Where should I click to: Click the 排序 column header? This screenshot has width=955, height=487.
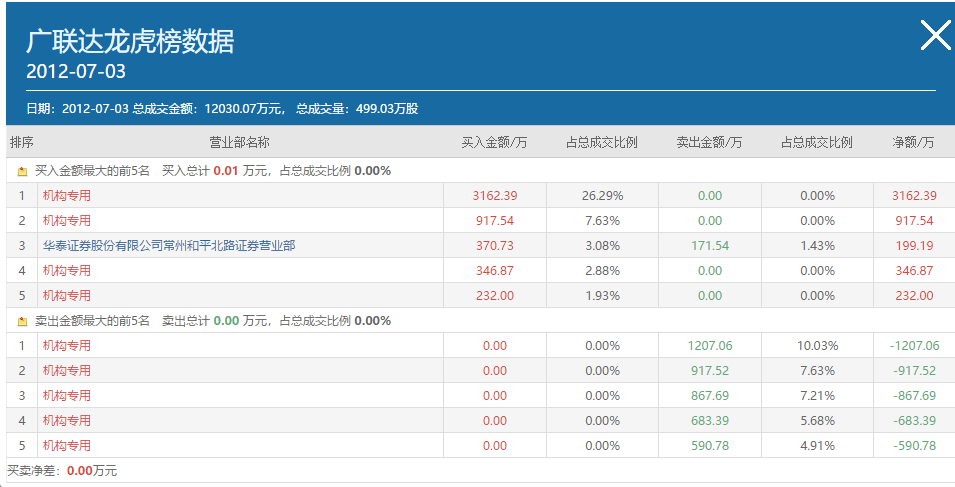tap(21, 142)
